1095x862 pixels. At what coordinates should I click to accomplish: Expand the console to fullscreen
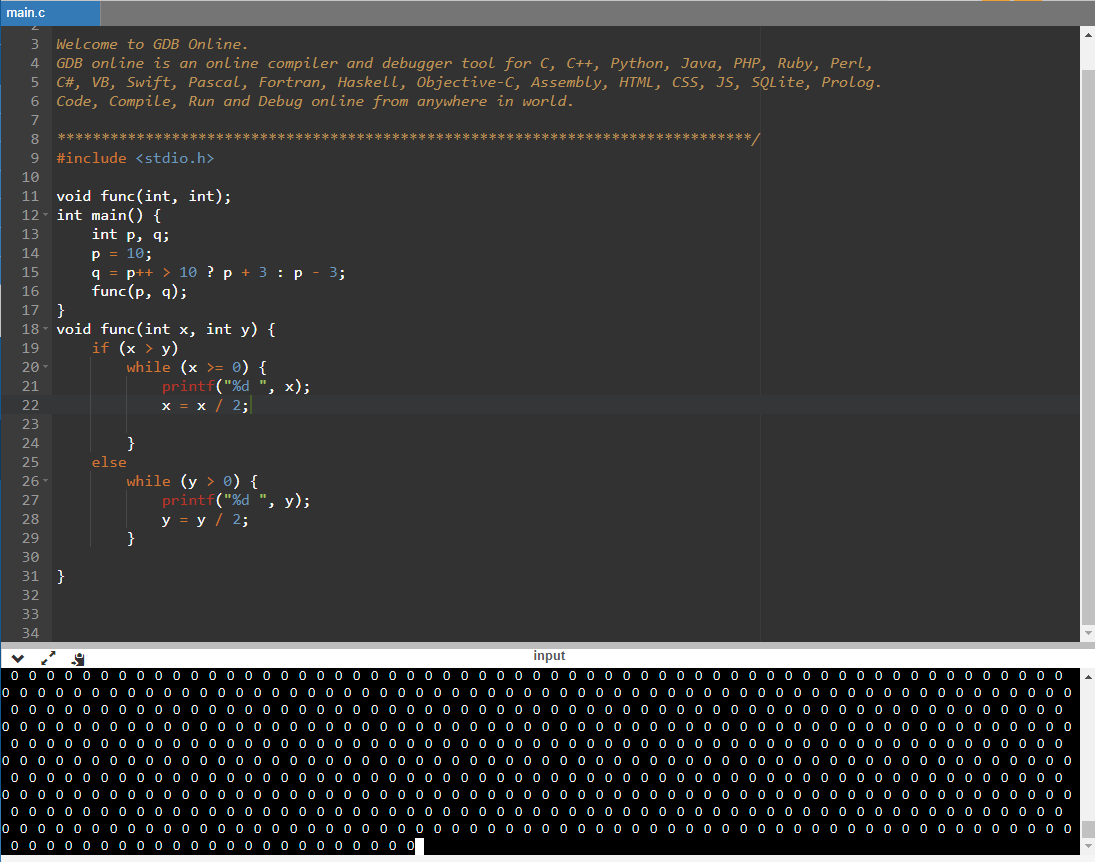[x=48, y=659]
